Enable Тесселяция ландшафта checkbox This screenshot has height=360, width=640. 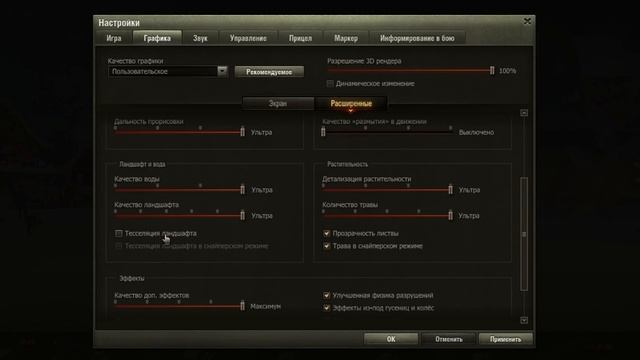(119, 233)
